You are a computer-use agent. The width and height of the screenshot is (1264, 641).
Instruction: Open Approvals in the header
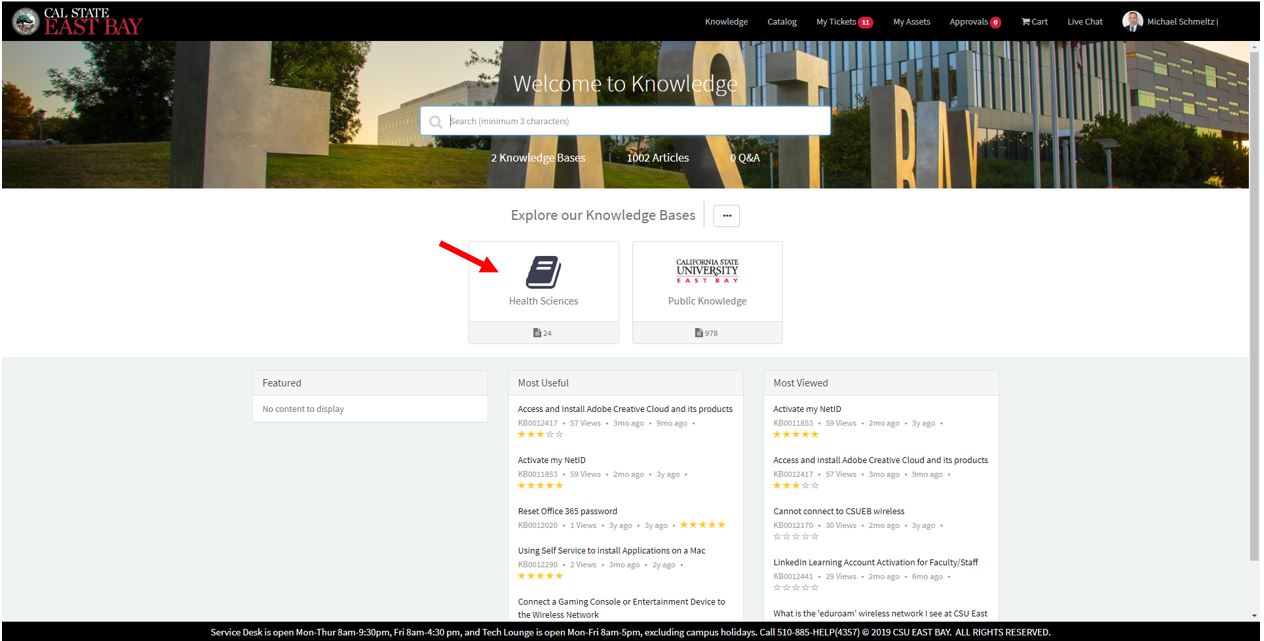[x=975, y=22]
